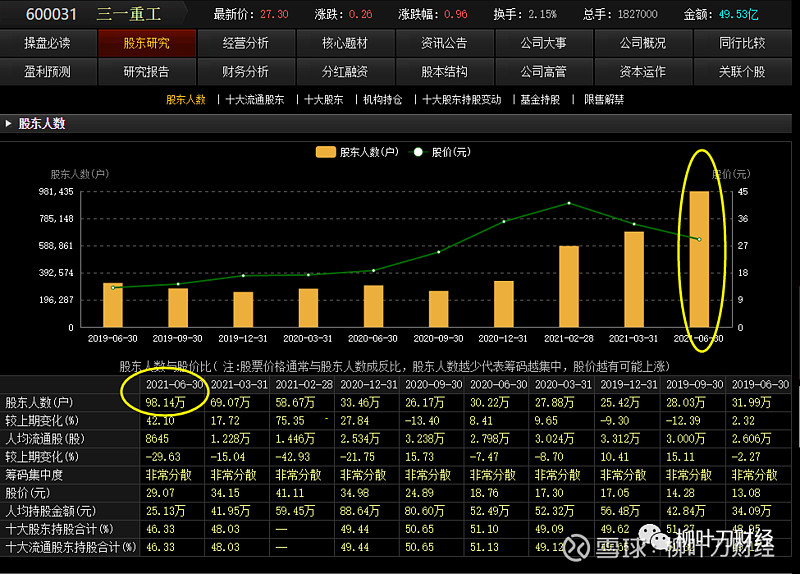The image size is (800, 574).
Task: Select the 2019-06-30 bar in the chart
Action: pos(113,305)
